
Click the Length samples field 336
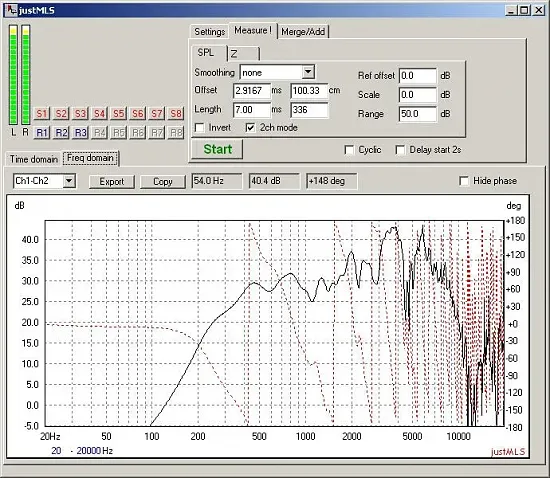309,110
